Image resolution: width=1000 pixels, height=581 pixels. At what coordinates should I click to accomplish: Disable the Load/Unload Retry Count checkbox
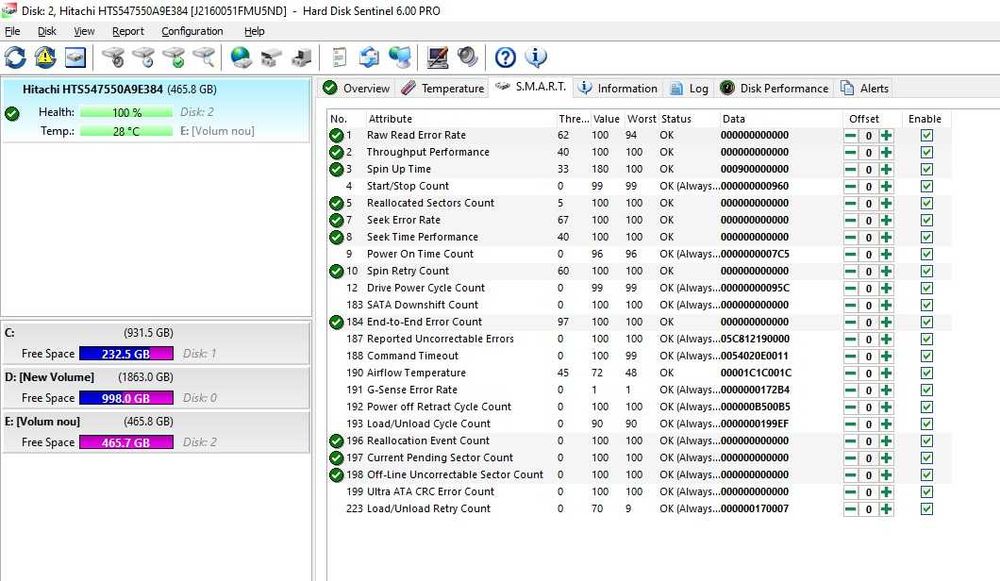click(x=927, y=509)
